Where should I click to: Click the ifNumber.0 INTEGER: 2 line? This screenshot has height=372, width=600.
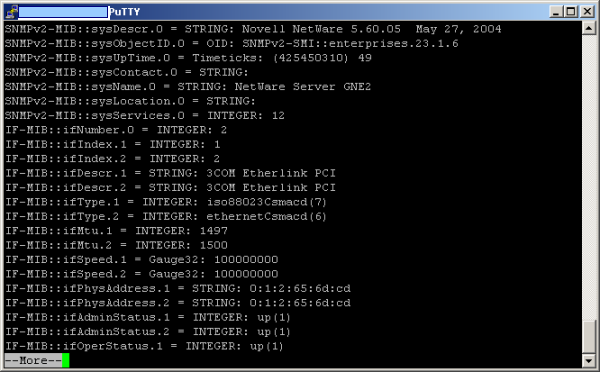click(x=116, y=130)
